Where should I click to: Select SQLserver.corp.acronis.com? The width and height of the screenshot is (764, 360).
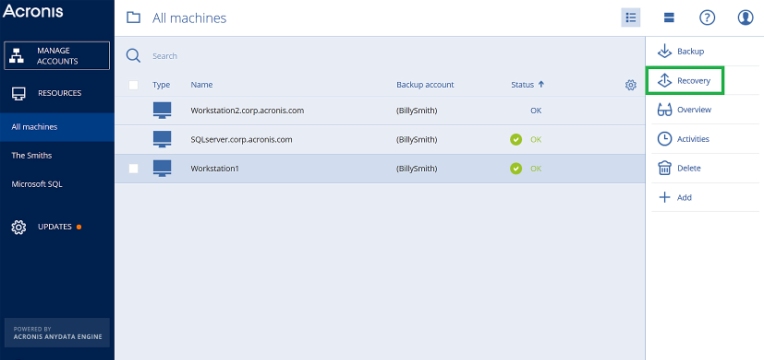(241, 140)
